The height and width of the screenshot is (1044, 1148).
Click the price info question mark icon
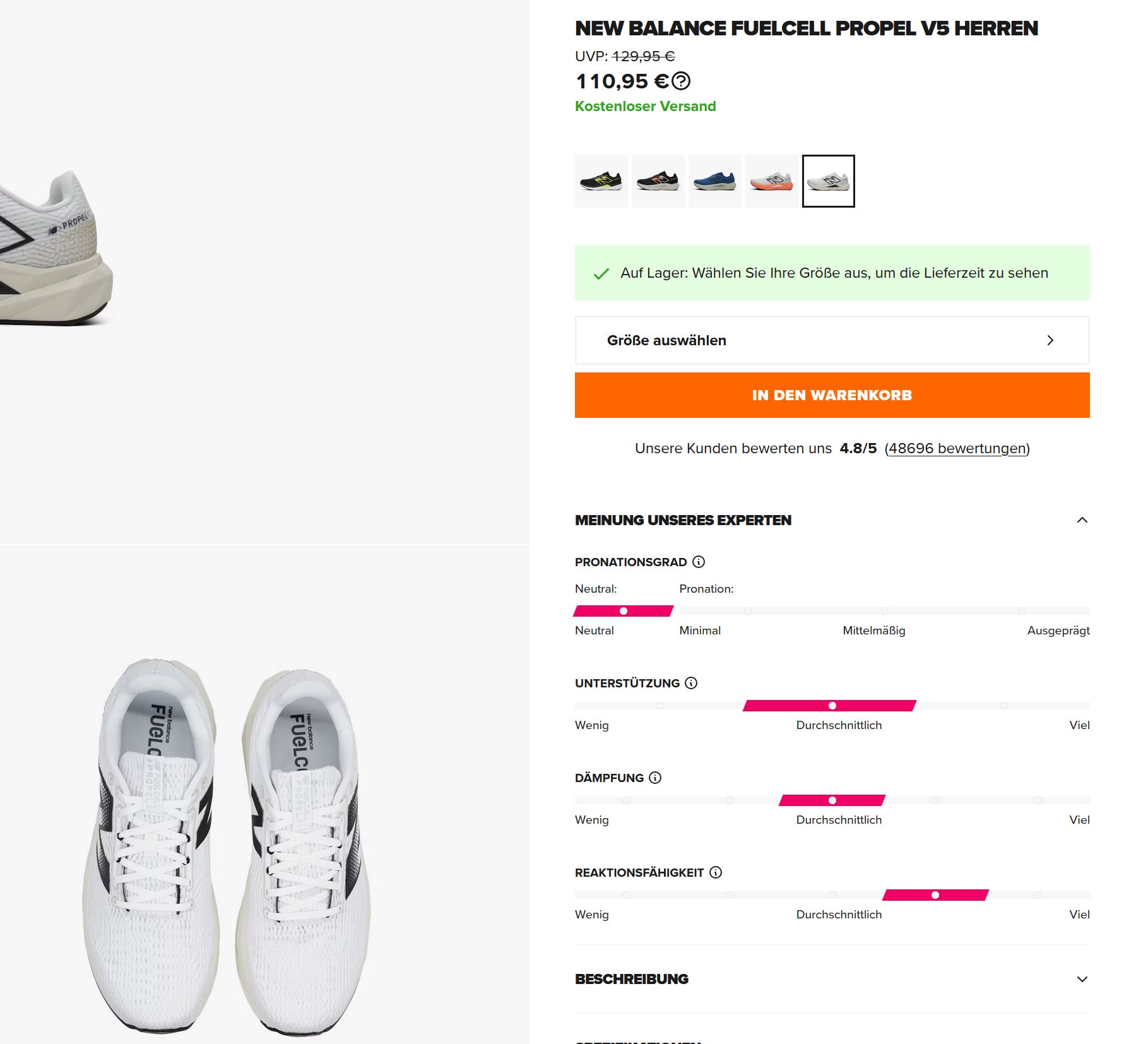(x=681, y=81)
